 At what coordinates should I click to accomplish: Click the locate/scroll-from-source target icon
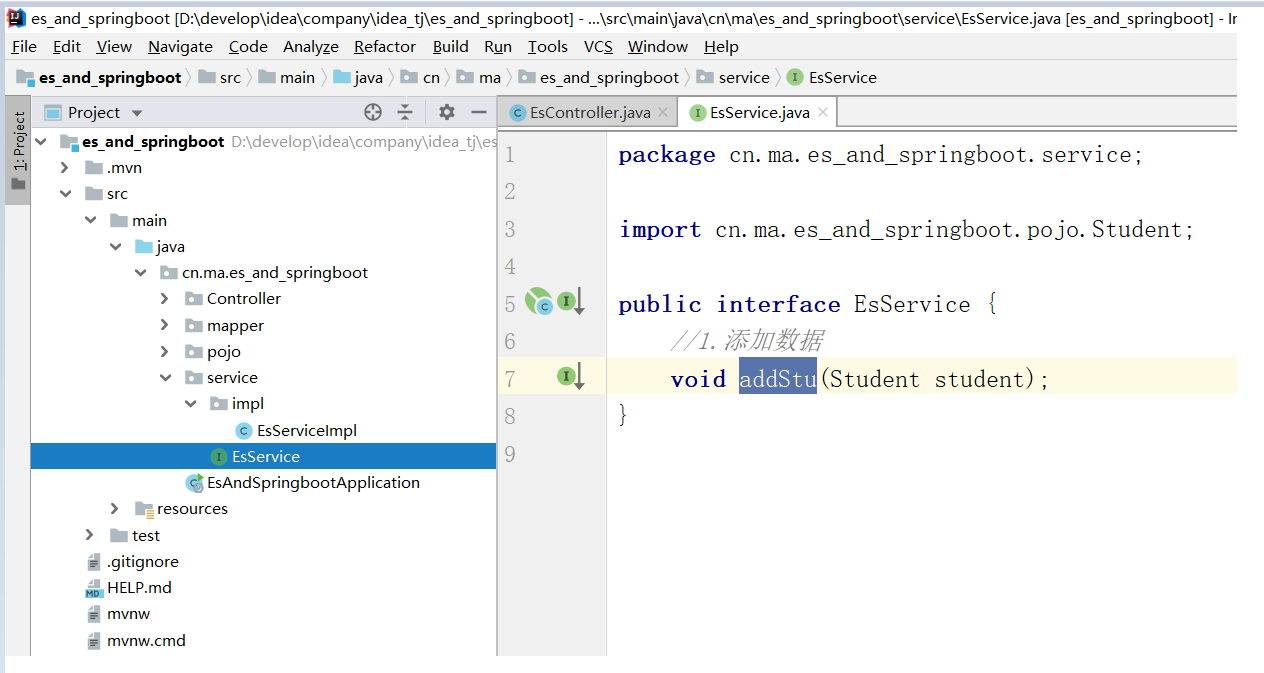[x=373, y=112]
